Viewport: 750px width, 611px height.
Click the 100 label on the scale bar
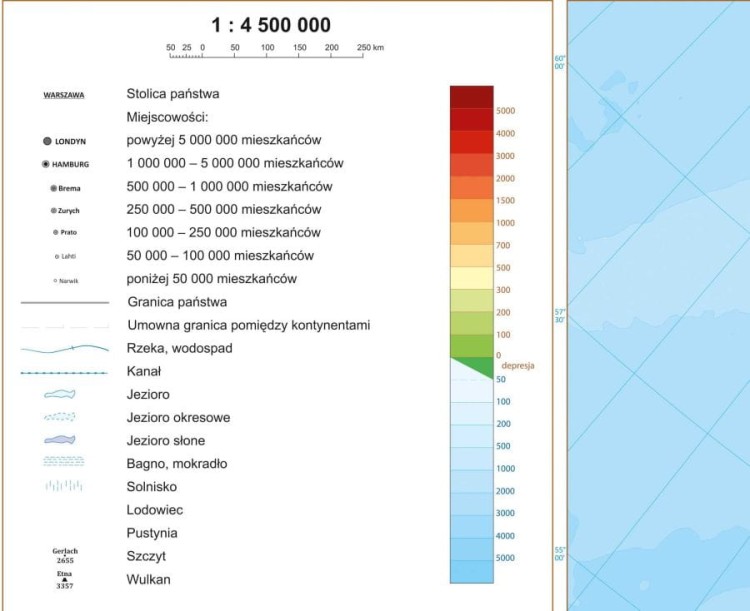click(267, 47)
